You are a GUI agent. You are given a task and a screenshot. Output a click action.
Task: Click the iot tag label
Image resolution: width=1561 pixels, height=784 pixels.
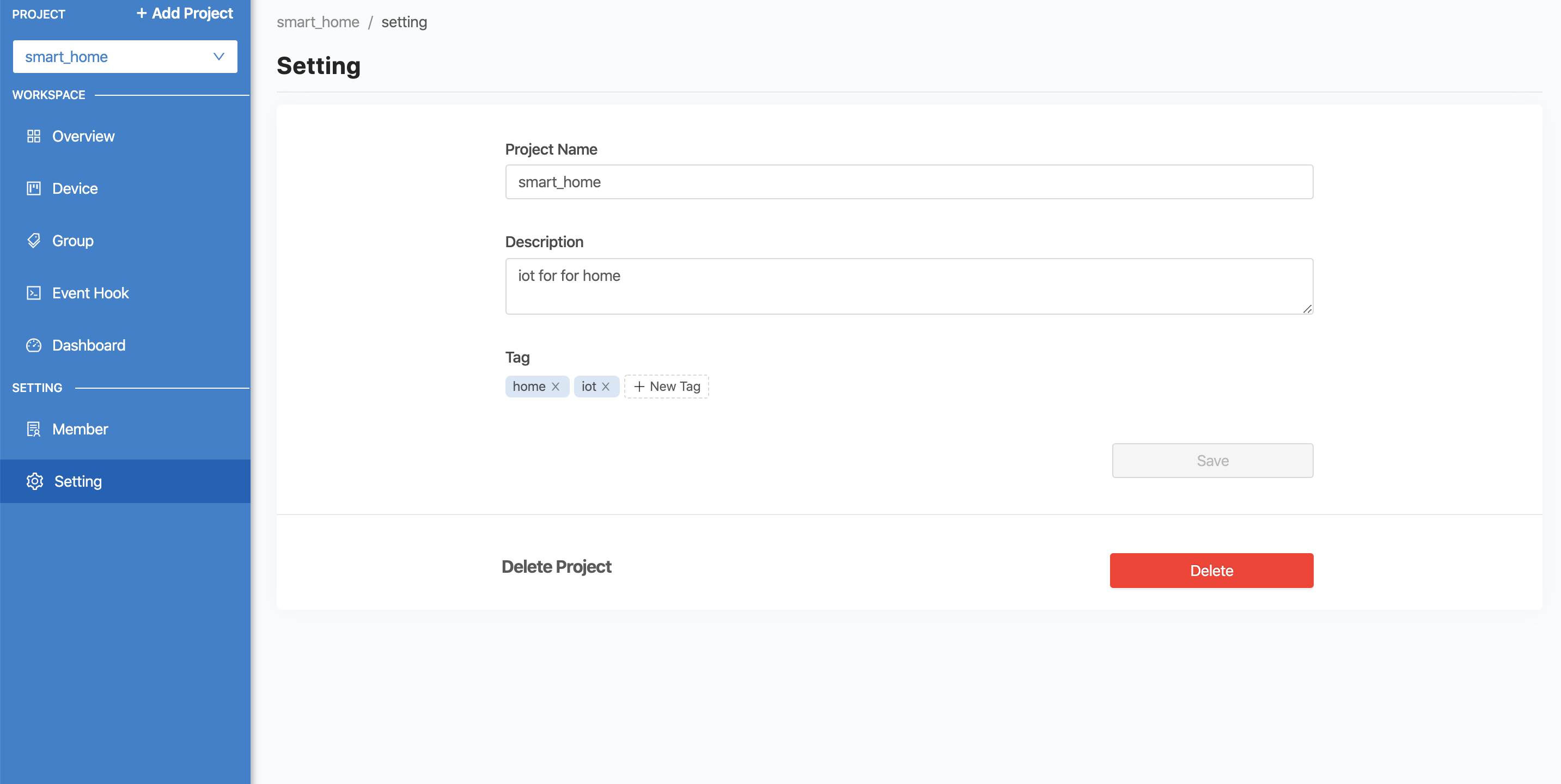[589, 387]
